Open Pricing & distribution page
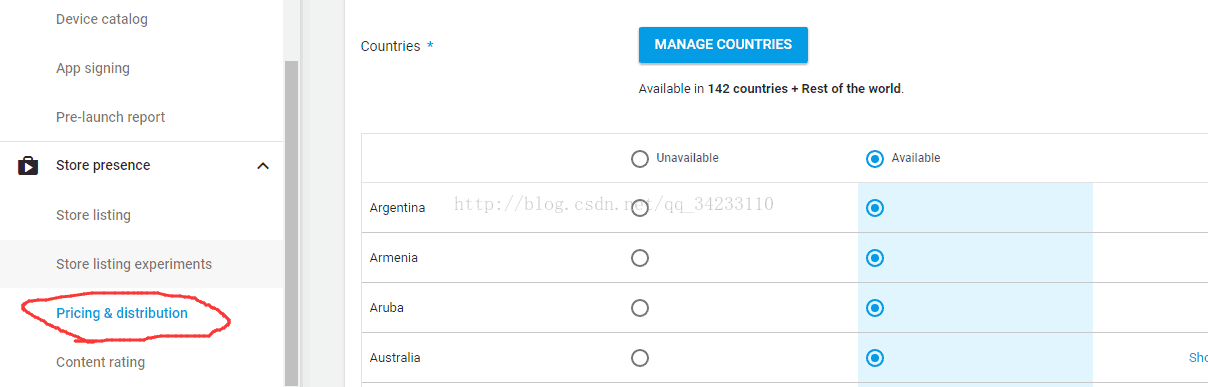This screenshot has height=387, width=1208. [x=122, y=313]
